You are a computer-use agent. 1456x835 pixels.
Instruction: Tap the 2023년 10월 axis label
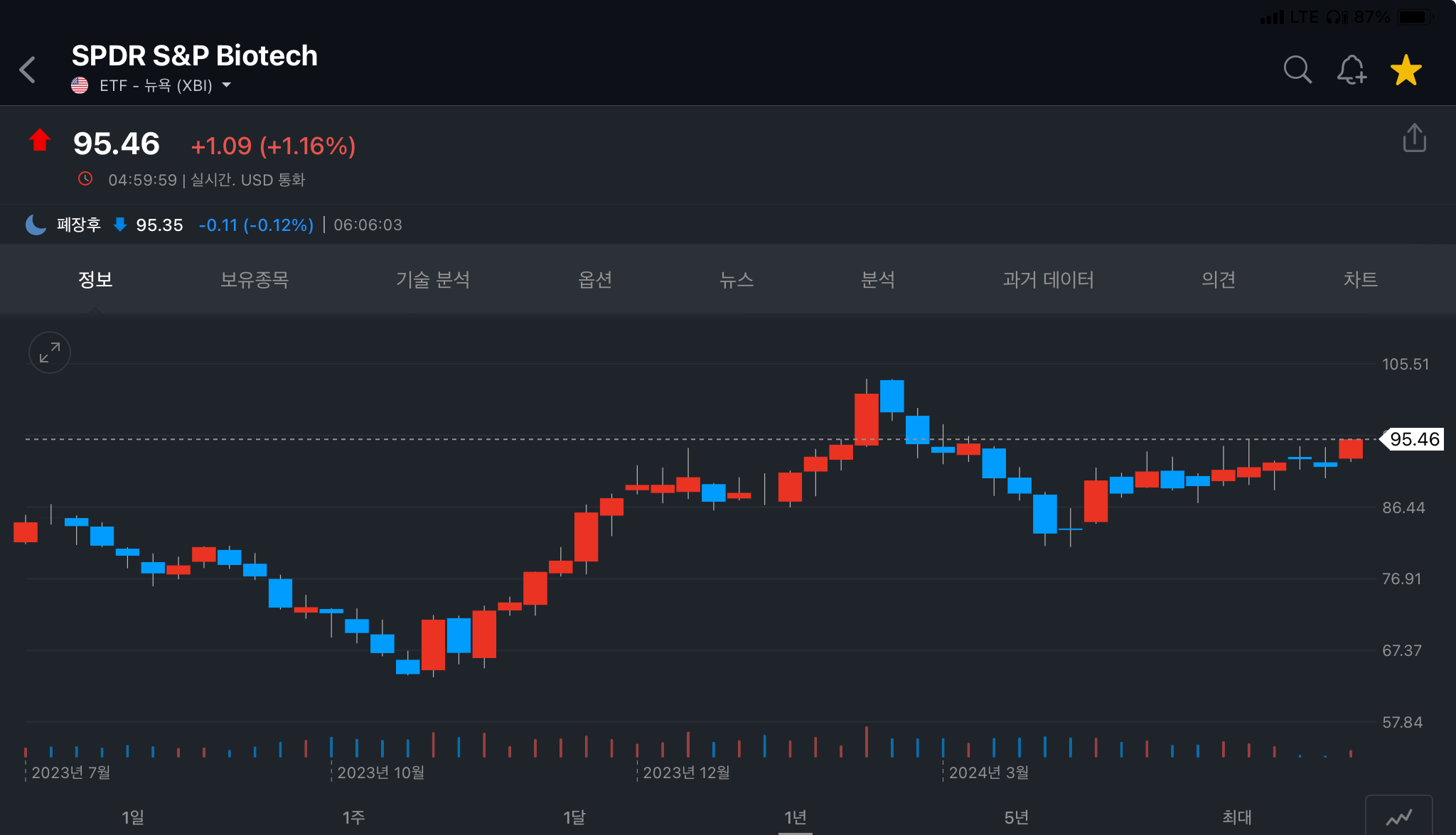tap(381, 772)
